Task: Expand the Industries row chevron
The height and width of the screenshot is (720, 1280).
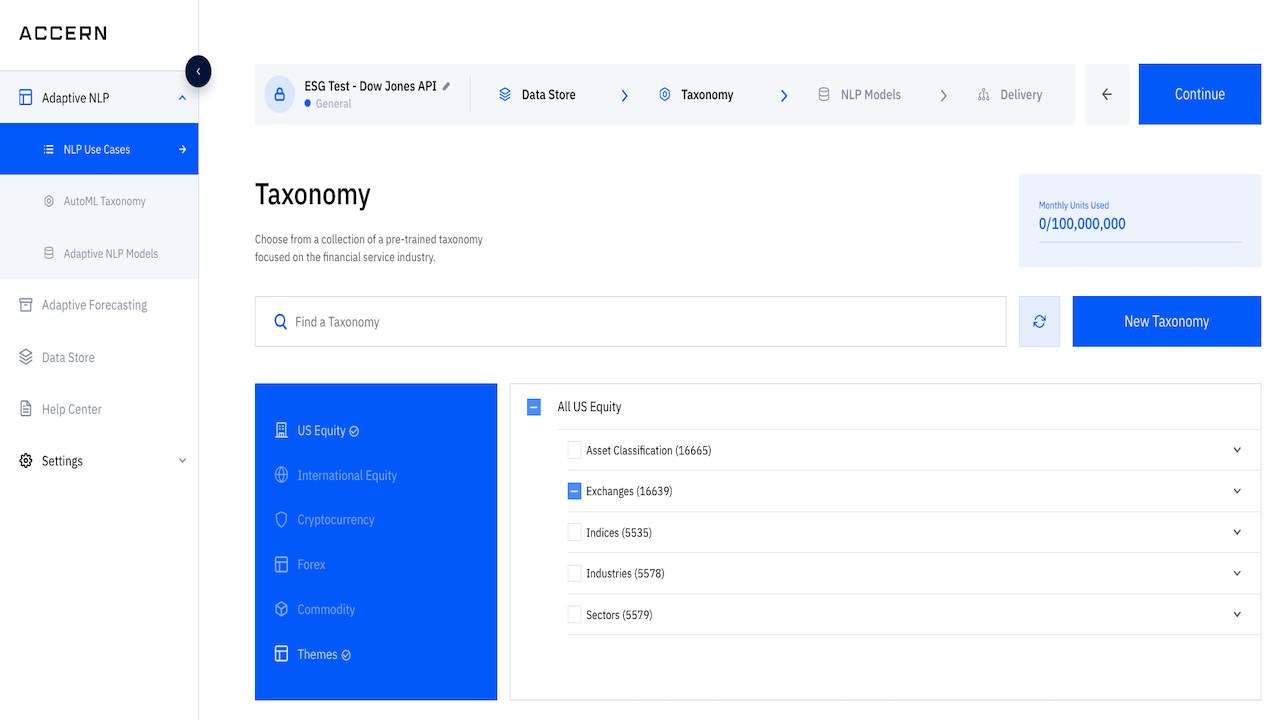Action: [x=1237, y=573]
